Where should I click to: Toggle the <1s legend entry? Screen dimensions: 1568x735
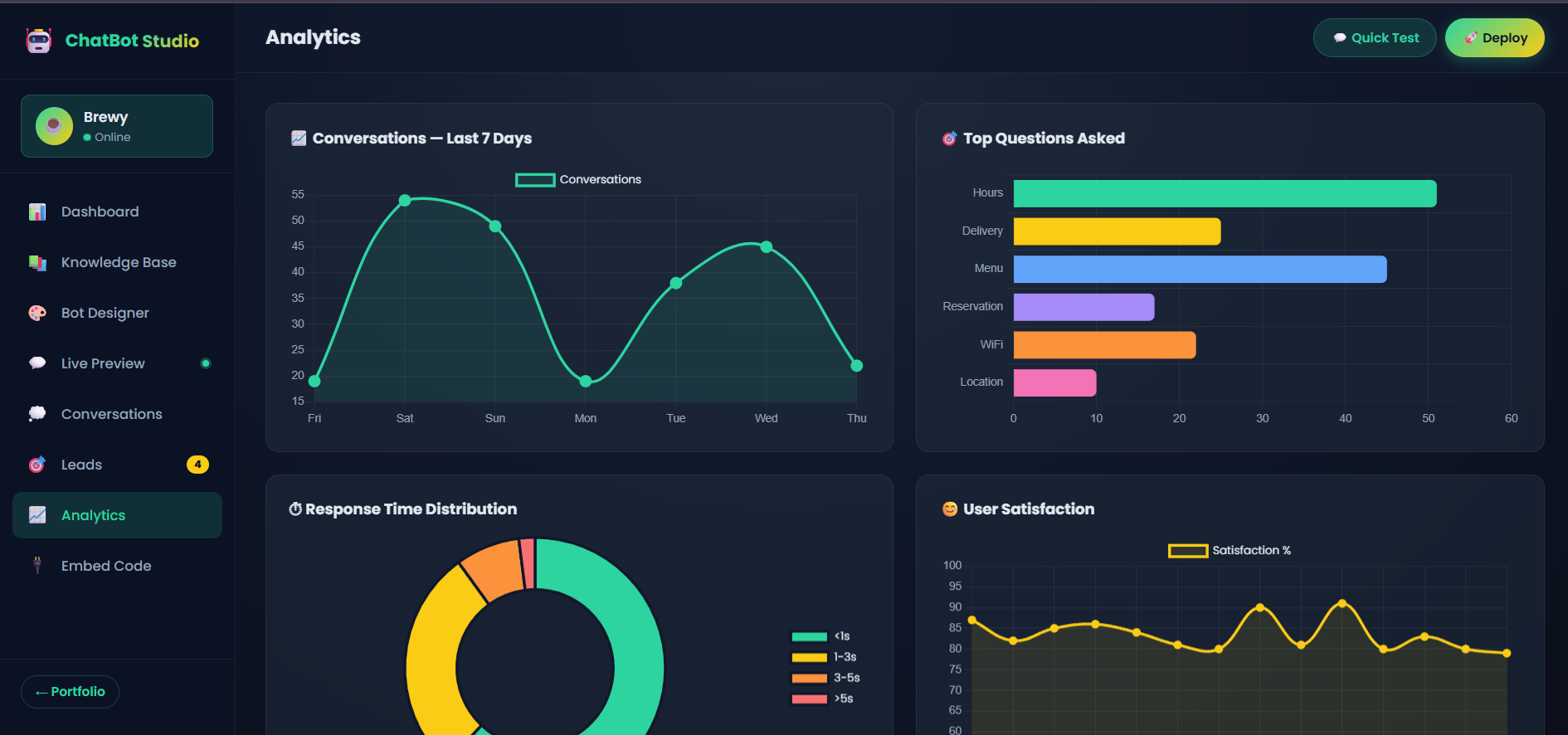point(821,636)
